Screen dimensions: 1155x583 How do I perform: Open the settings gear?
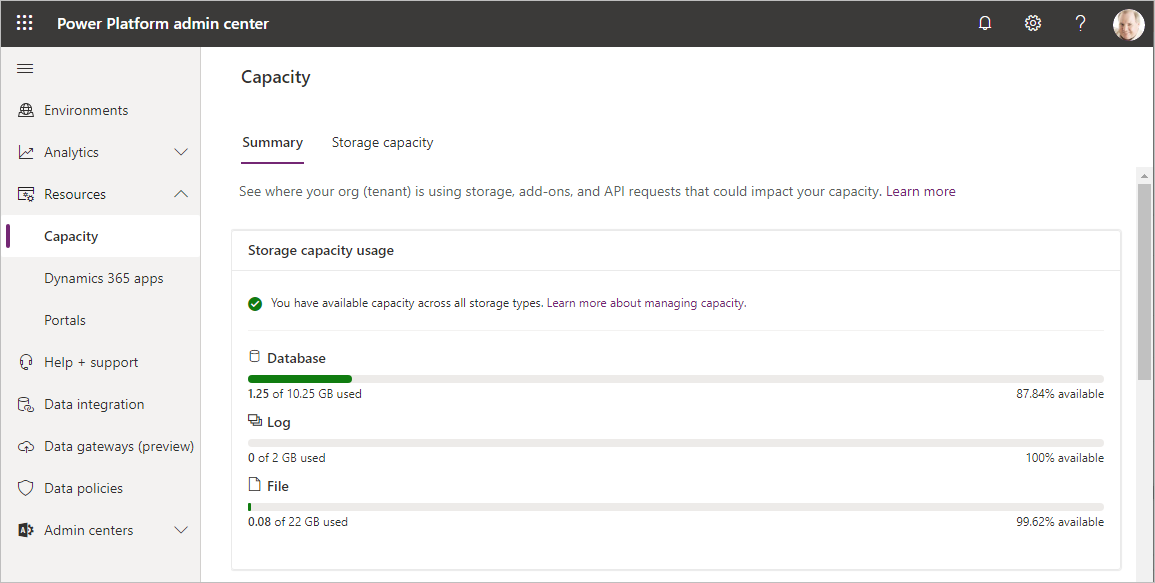click(1032, 22)
